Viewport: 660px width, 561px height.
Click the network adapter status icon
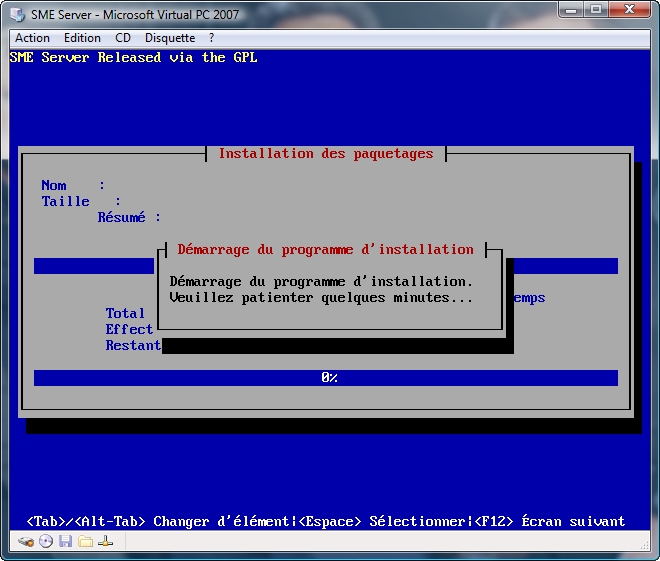tap(105, 541)
